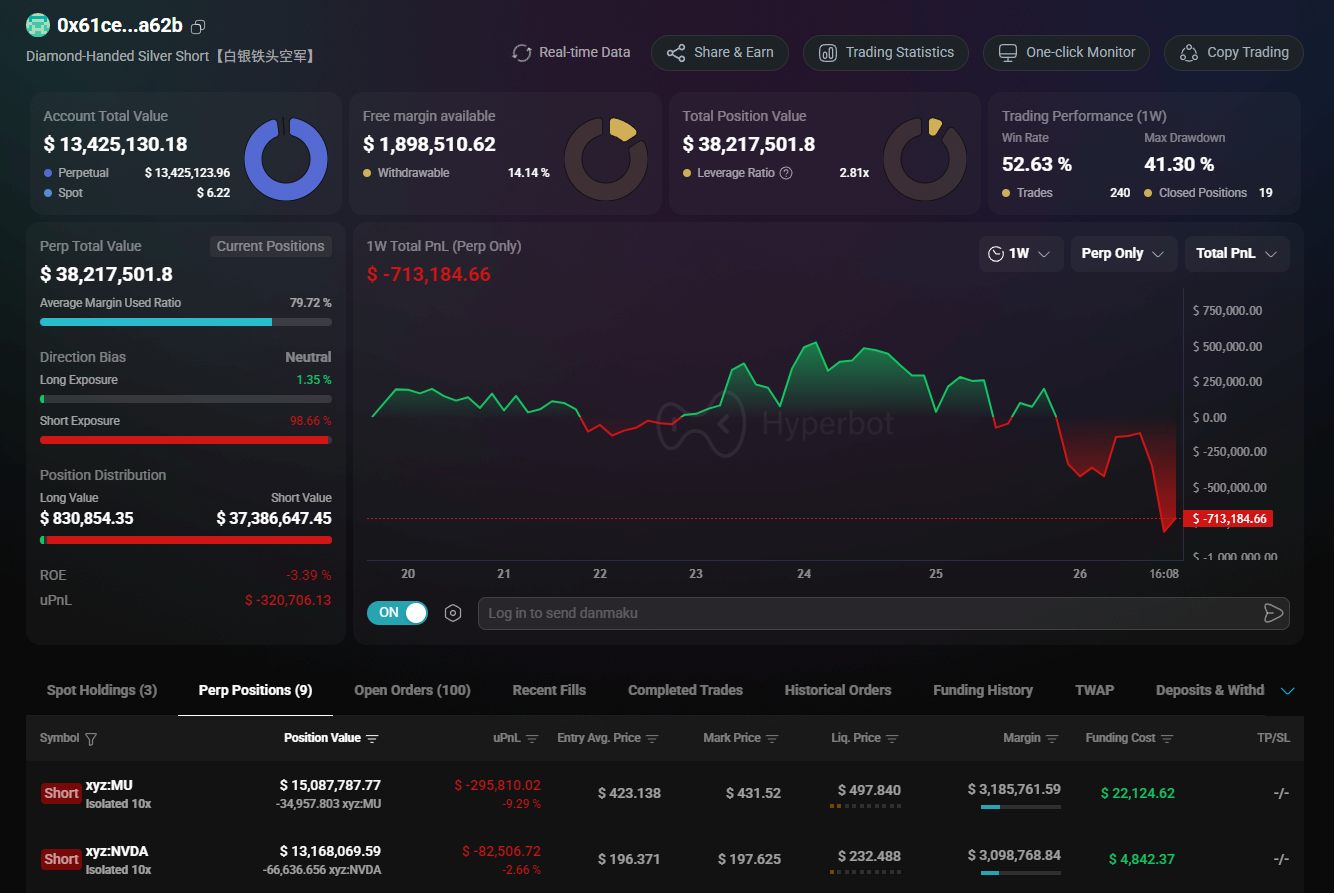Open the Perp Only dropdown

point(1122,254)
